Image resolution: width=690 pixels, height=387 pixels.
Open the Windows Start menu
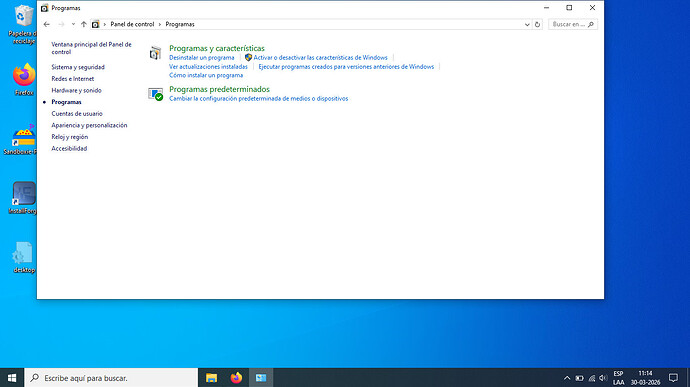12,378
